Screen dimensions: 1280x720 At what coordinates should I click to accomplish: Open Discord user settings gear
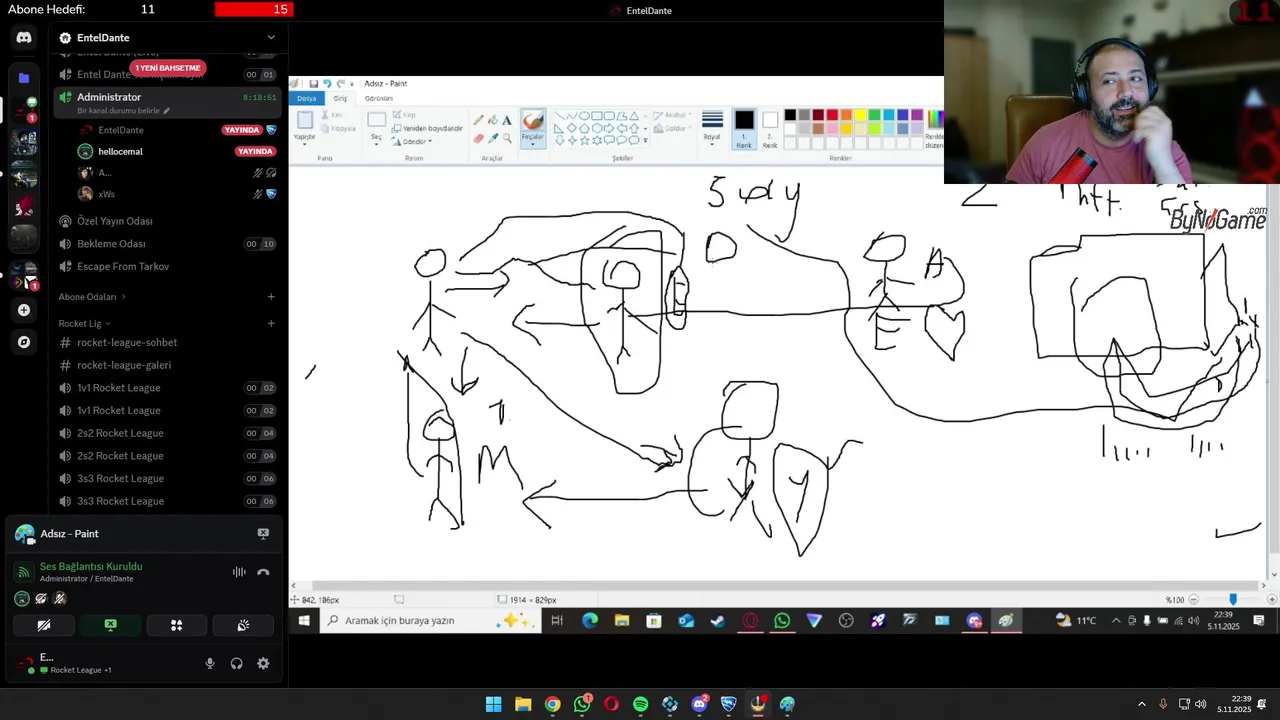pyautogui.click(x=263, y=663)
